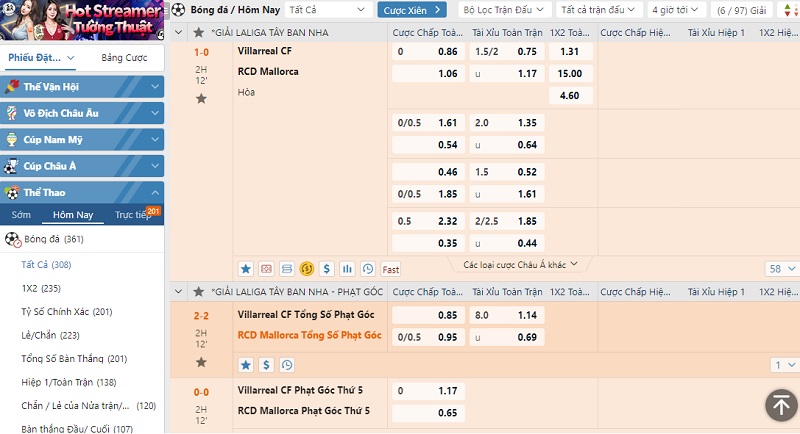Select the Hôm Nay tab
This screenshot has width=800, height=434.
pos(73,215)
